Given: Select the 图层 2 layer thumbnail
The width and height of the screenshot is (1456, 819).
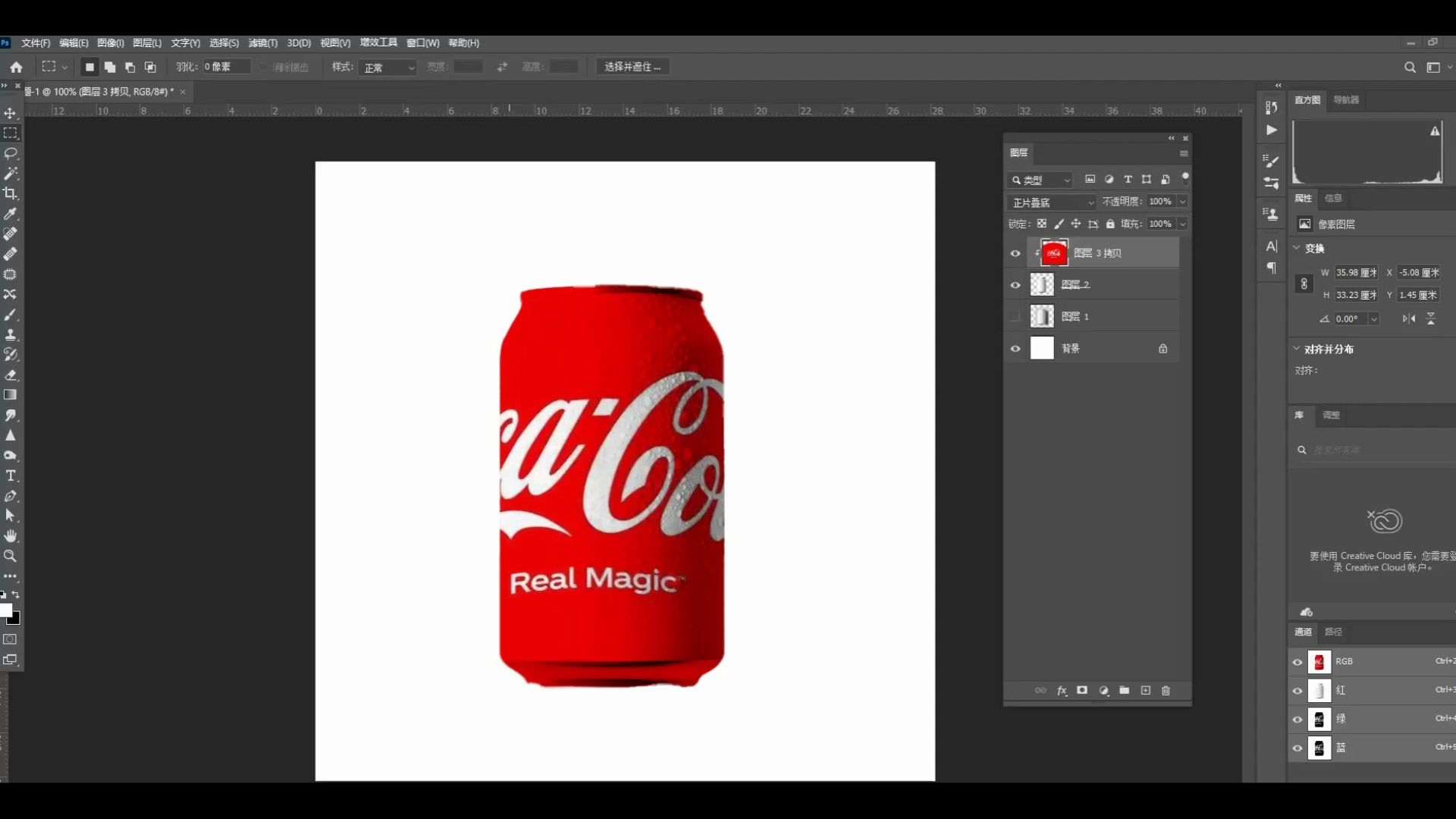Looking at the screenshot, I should coord(1042,284).
